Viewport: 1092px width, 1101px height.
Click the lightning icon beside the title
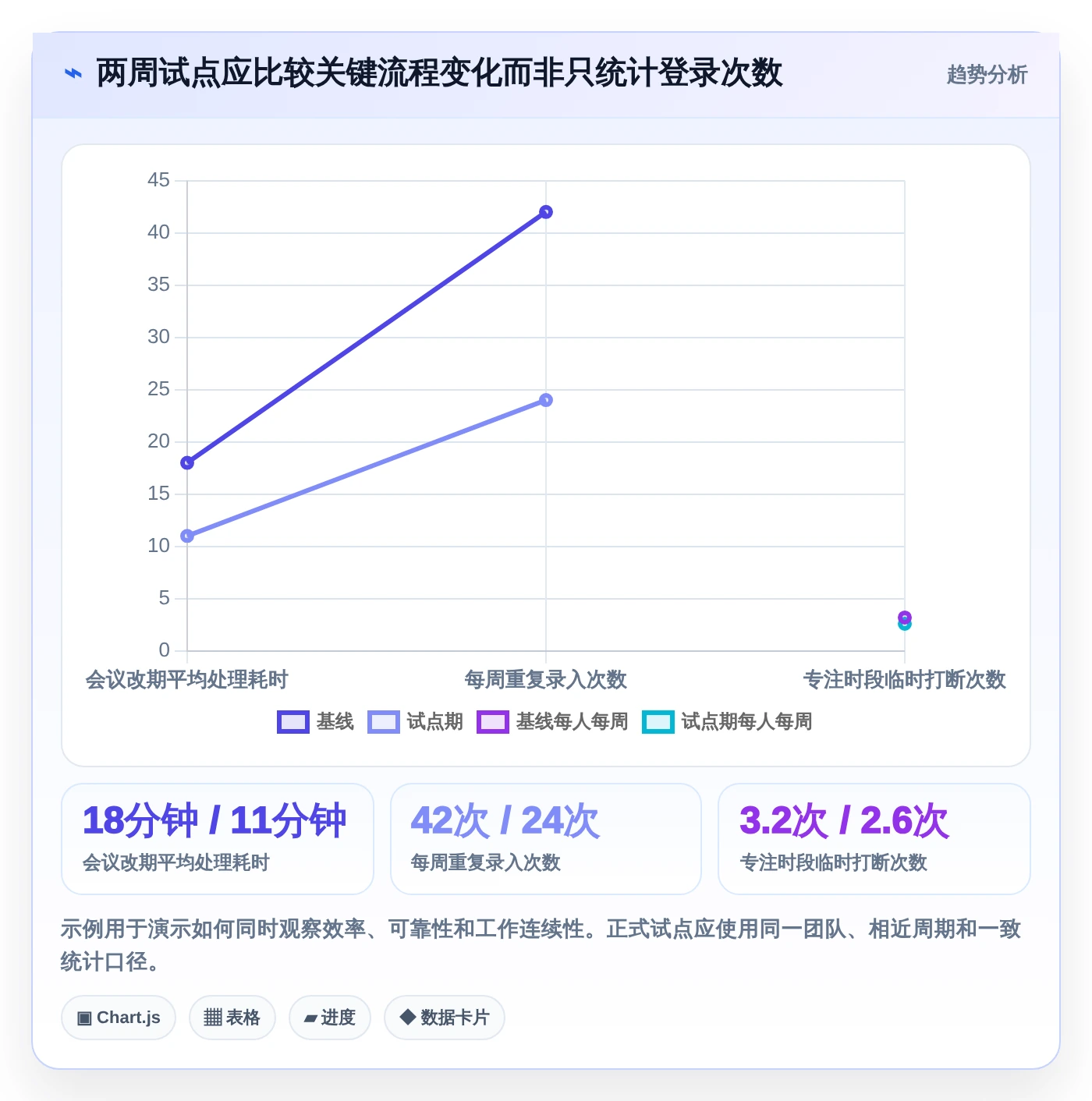point(73,74)
